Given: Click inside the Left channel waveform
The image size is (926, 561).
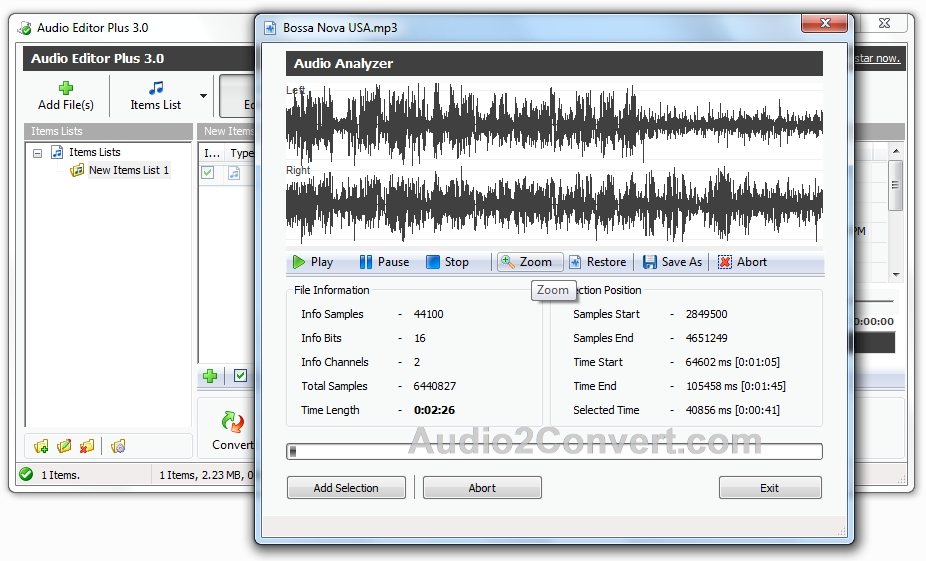Looking at the screenshot, I should (x=554, y=123).
